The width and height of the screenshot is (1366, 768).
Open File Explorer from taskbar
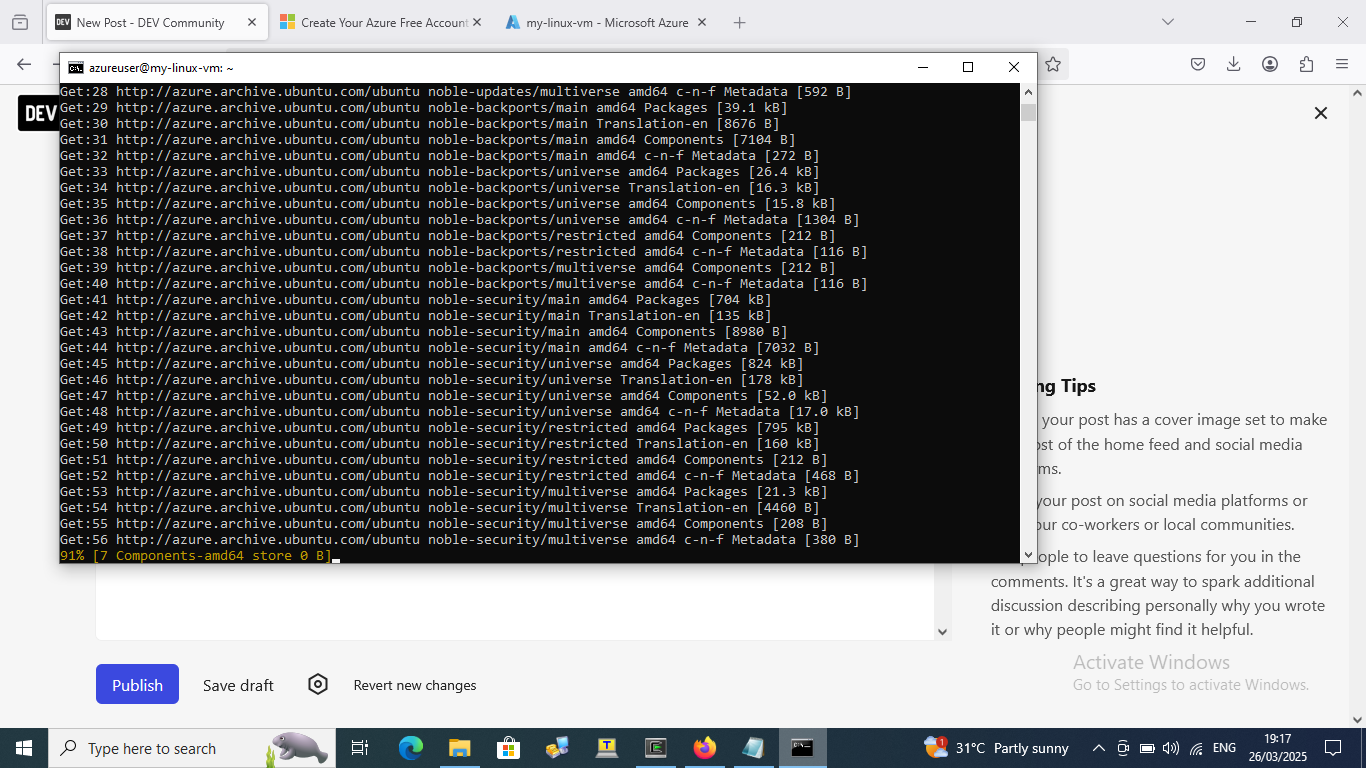pyautogui.click(x=459, y=748)
